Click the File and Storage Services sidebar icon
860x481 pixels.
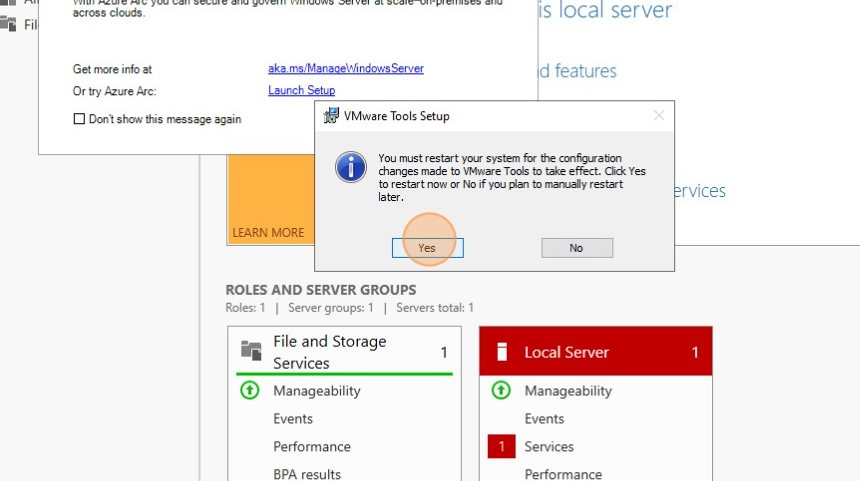click(x=8, y=24)
